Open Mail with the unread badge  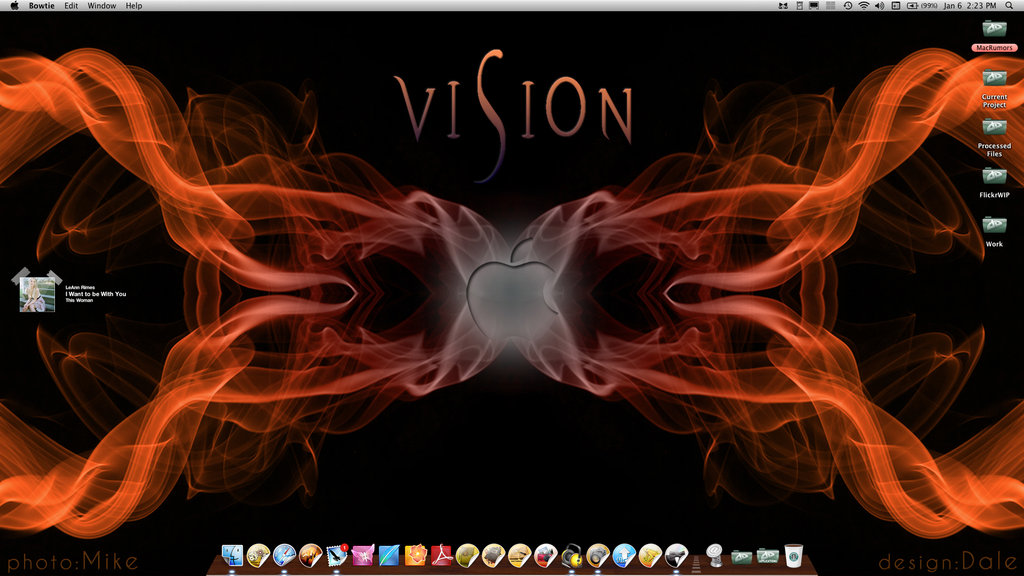tap(336, 555)
